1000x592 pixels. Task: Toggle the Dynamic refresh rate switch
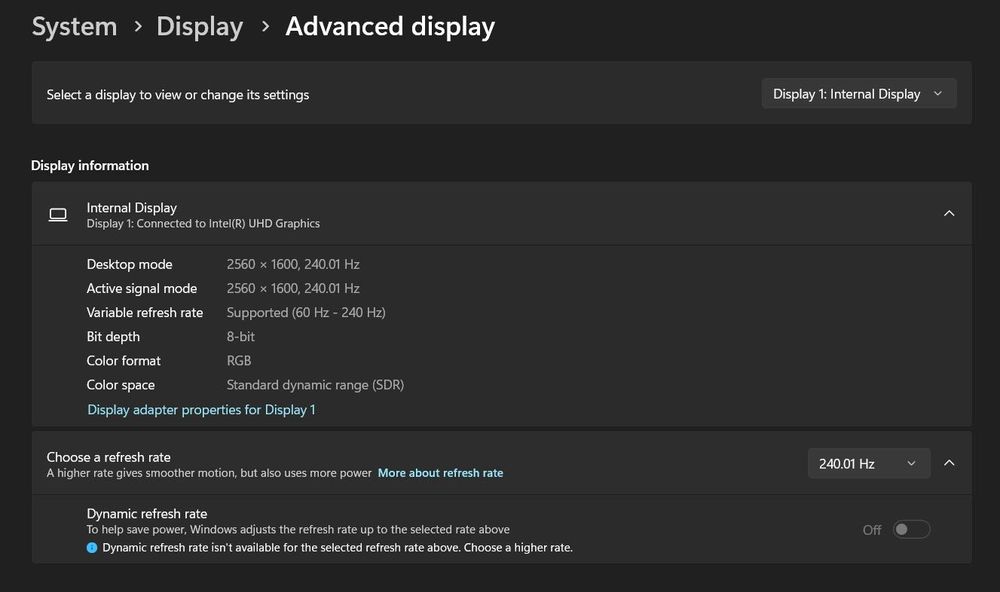pos(911,529)
